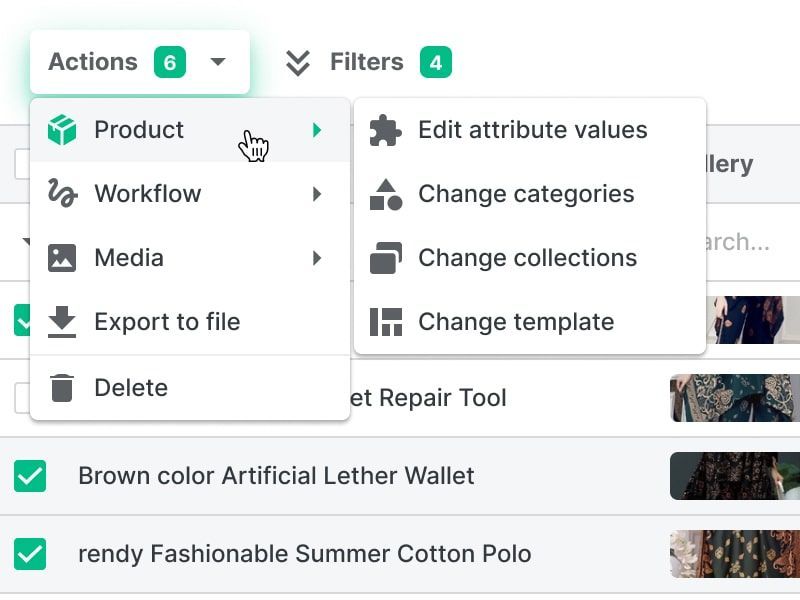The width and height of the screenshot is (800, 600).
Task: Click the shapes icon for categories
Action: 386,194
